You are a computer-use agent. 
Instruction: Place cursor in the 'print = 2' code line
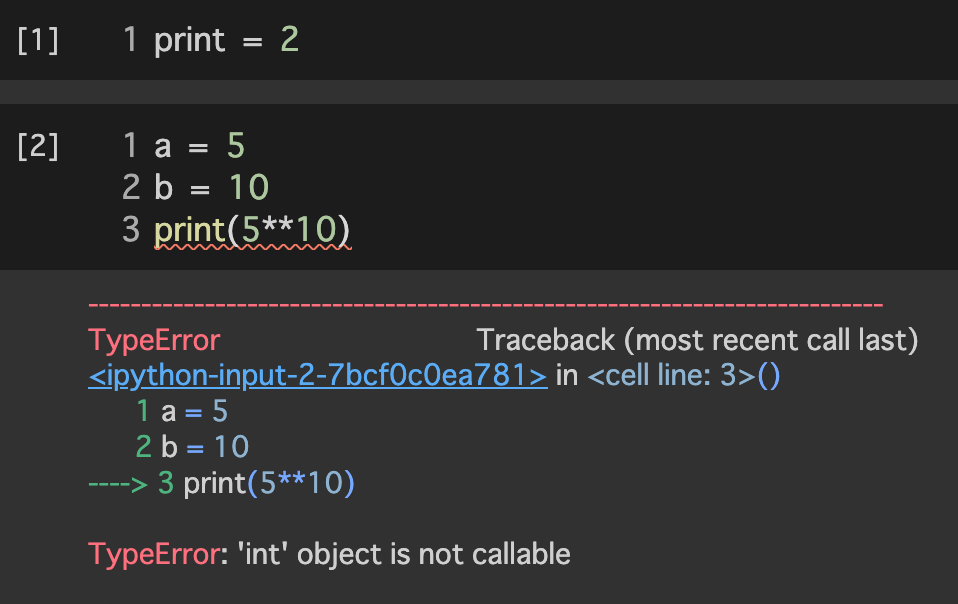pyautogui.click(x=226, y=41)
